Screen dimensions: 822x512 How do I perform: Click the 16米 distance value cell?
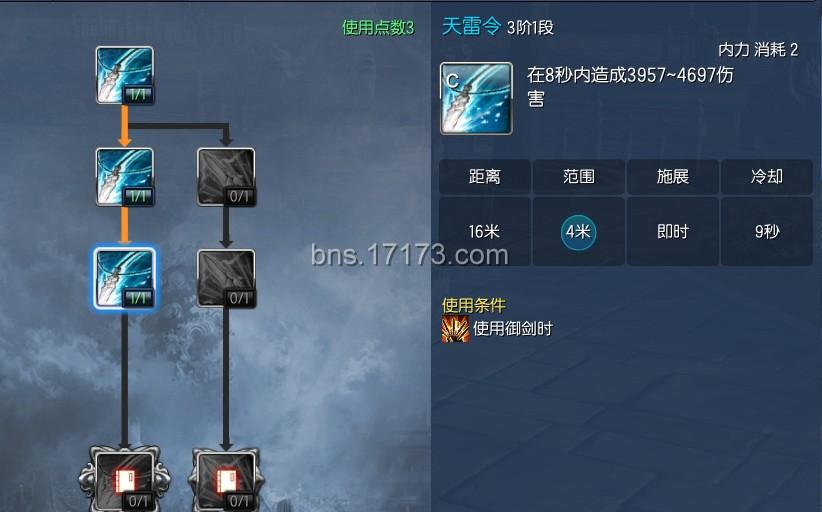click(484, 232)
